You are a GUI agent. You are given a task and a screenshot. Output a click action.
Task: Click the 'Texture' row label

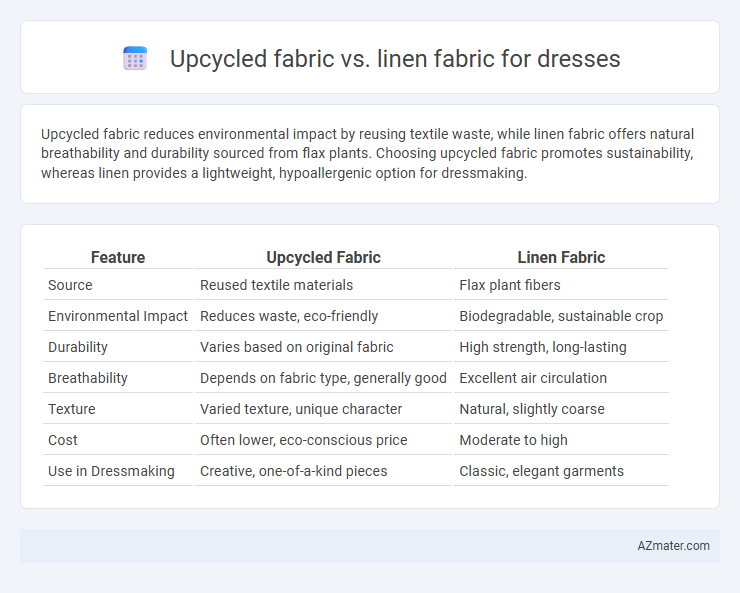tap(72, 409)
